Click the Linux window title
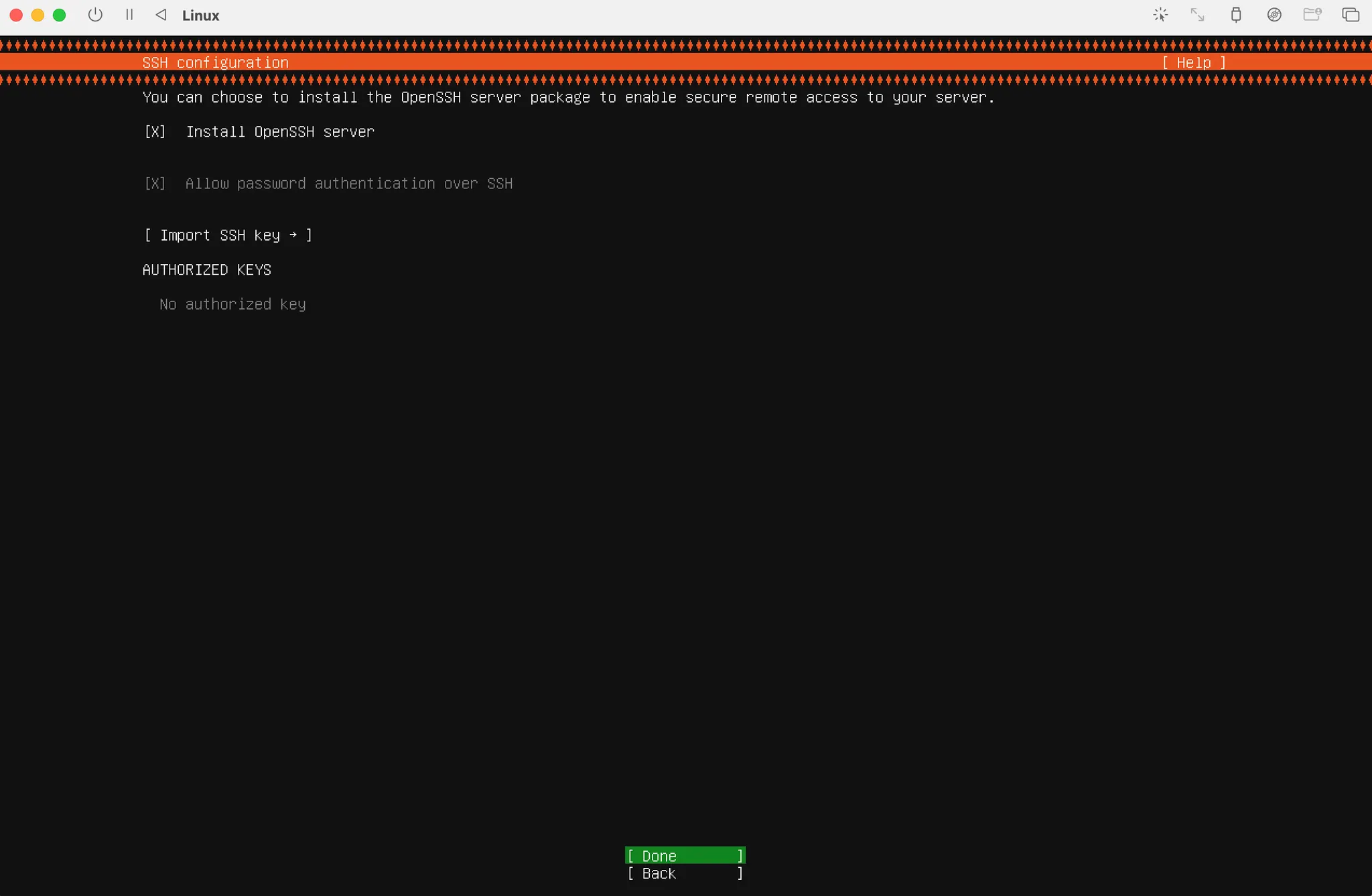Screen dimensions: 1372x896 200,15
